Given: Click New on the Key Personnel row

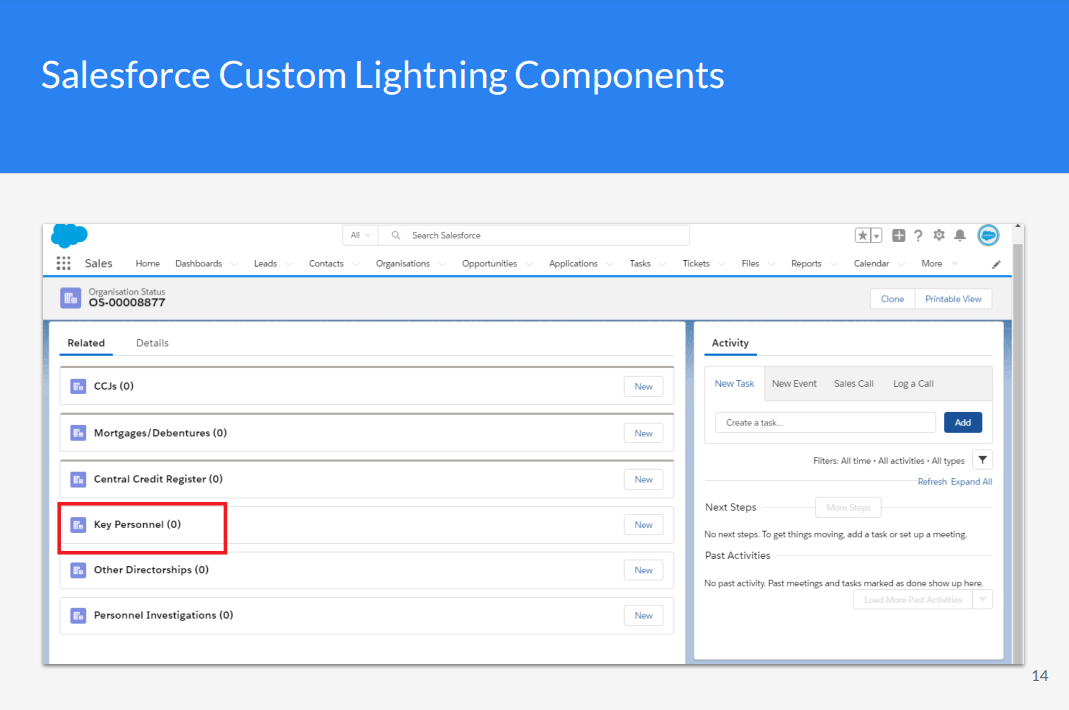Looking at the screenshot, I should 644,524.
